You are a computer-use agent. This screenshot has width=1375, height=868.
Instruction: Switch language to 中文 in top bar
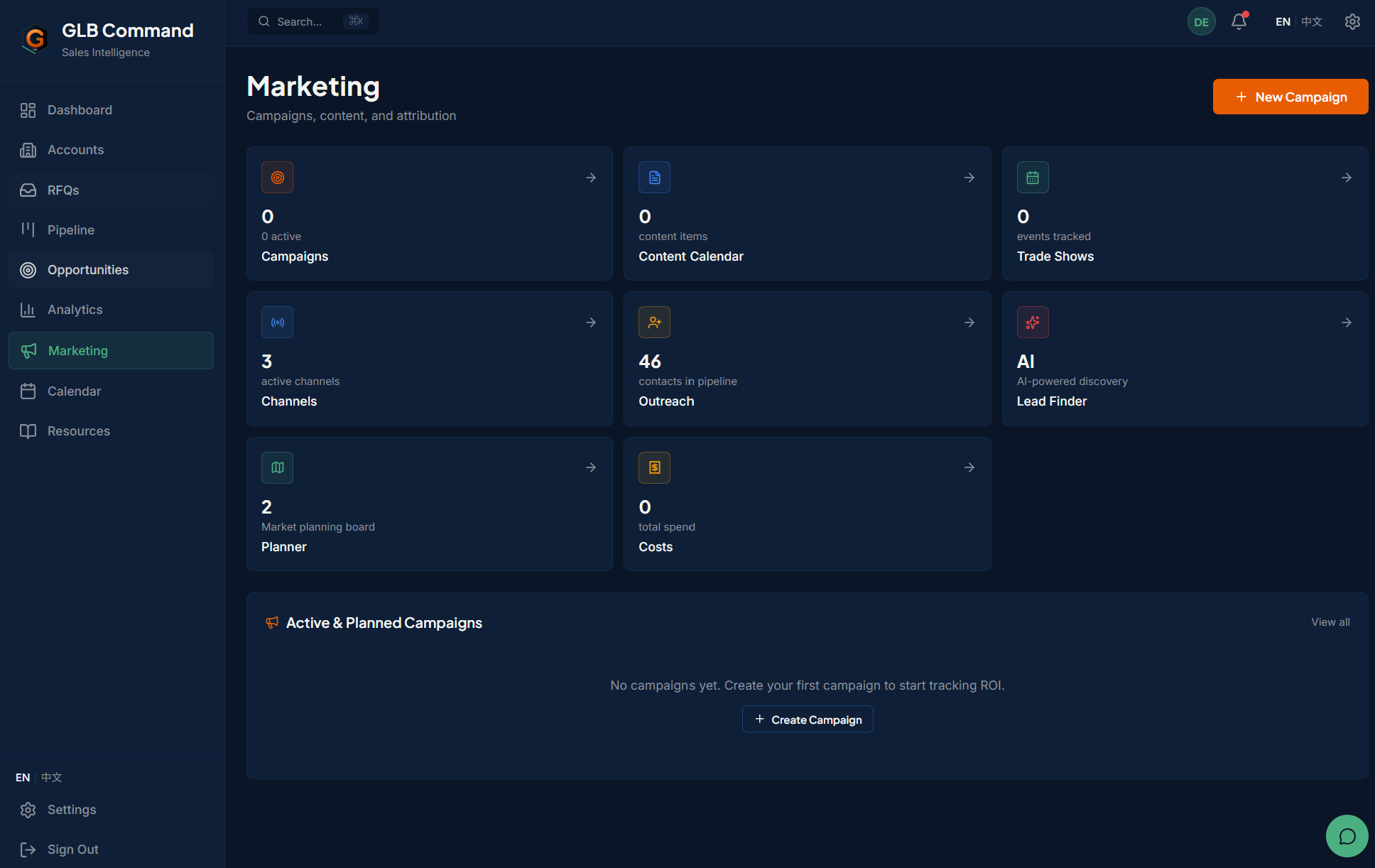(1311, 21)
